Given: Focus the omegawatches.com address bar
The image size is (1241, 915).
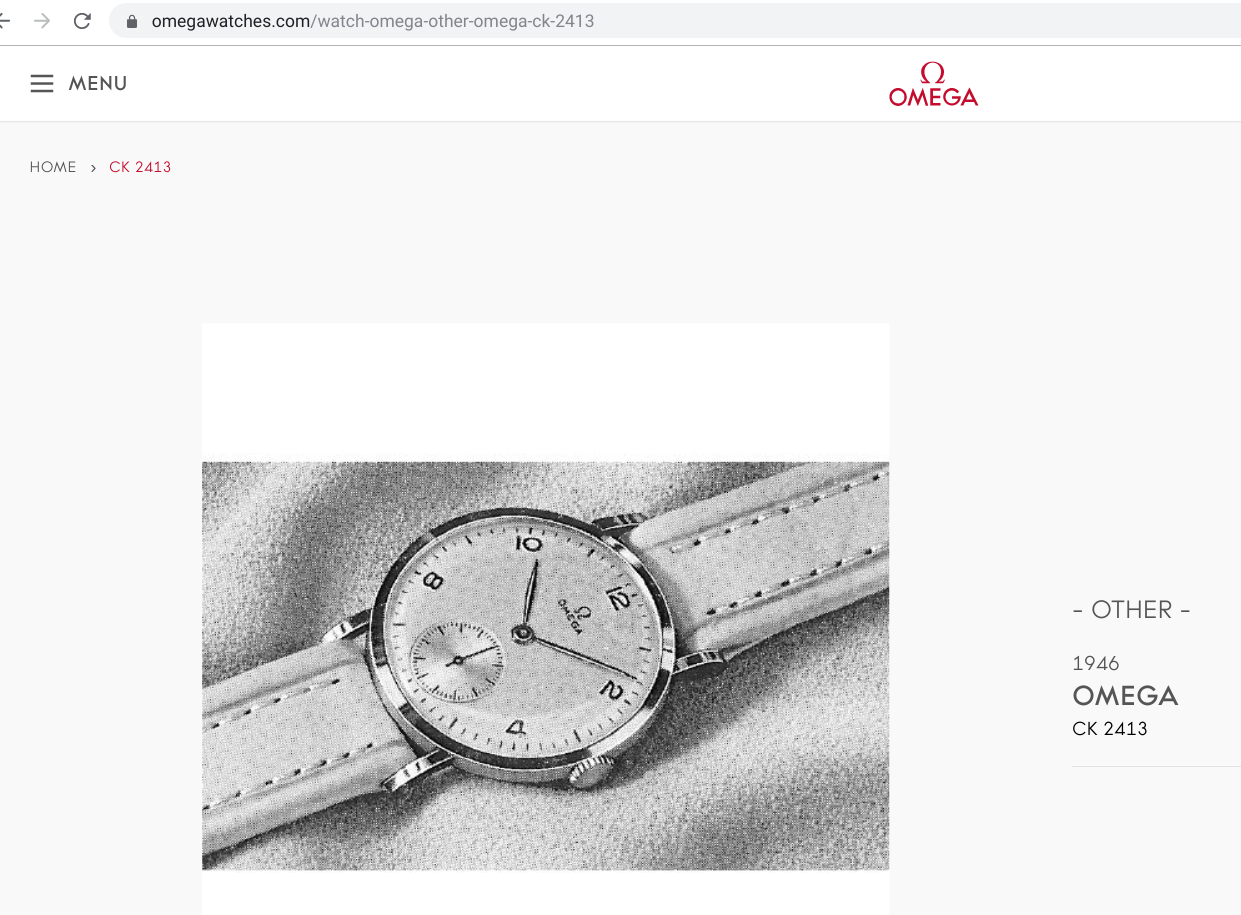Looking at the screenshot, I should point(675,21).
